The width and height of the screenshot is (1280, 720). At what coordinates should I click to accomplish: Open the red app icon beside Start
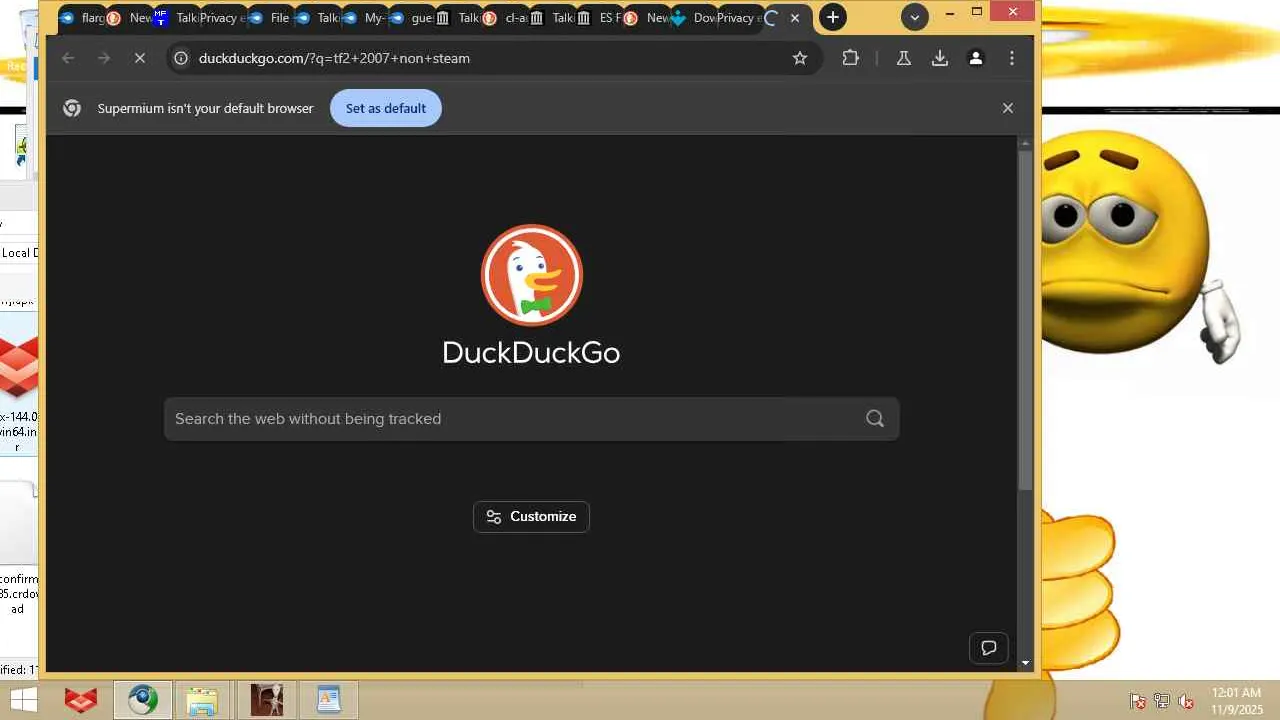[x=81, y=700]
